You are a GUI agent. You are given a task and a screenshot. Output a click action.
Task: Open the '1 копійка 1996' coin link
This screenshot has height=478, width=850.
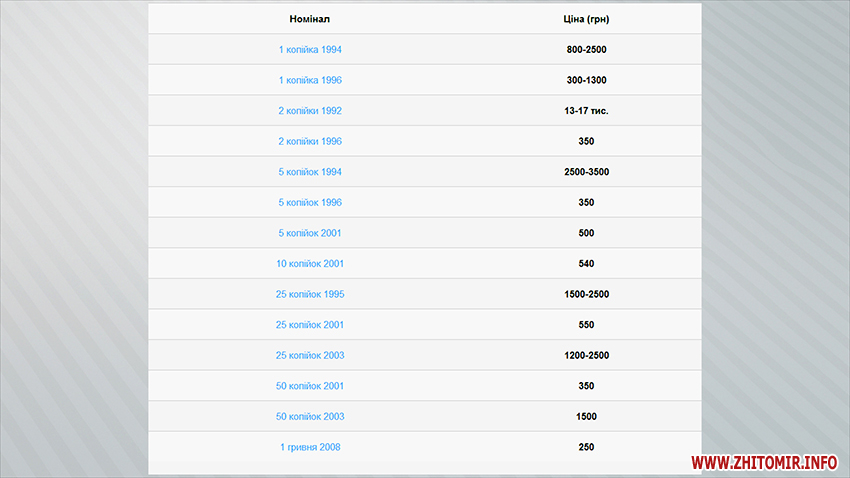point(310,80)
